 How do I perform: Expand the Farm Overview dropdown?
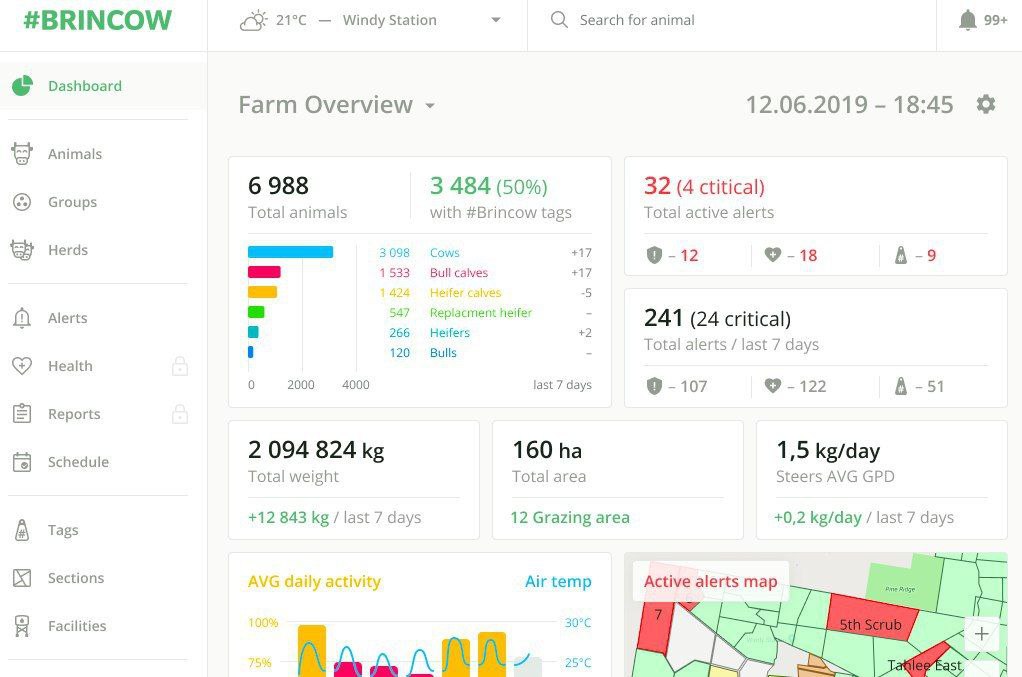tap(430, 106)
